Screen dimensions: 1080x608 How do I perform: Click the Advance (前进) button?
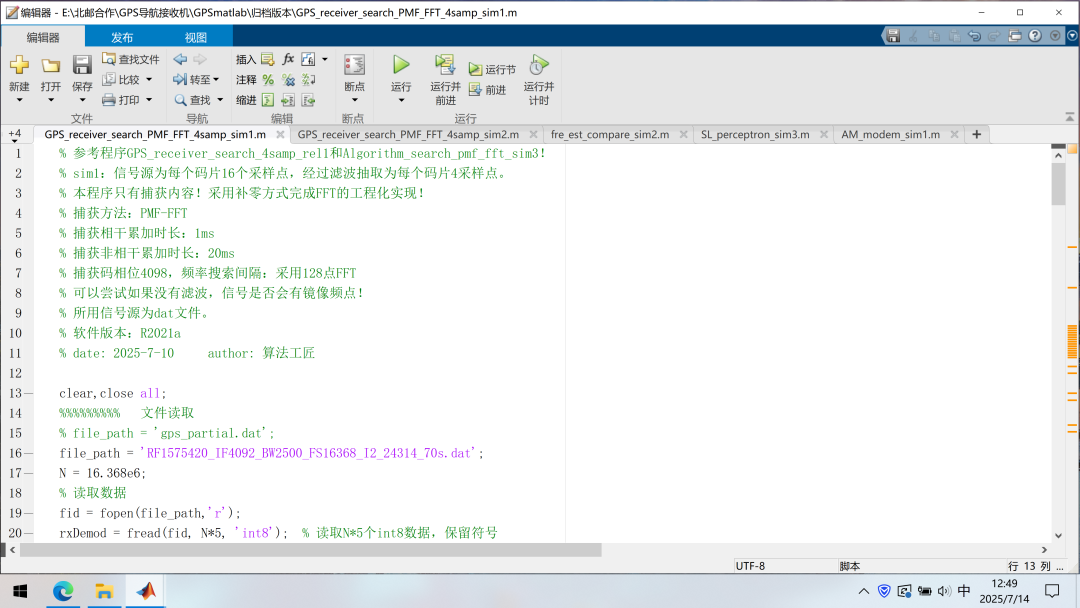(487, 90)
